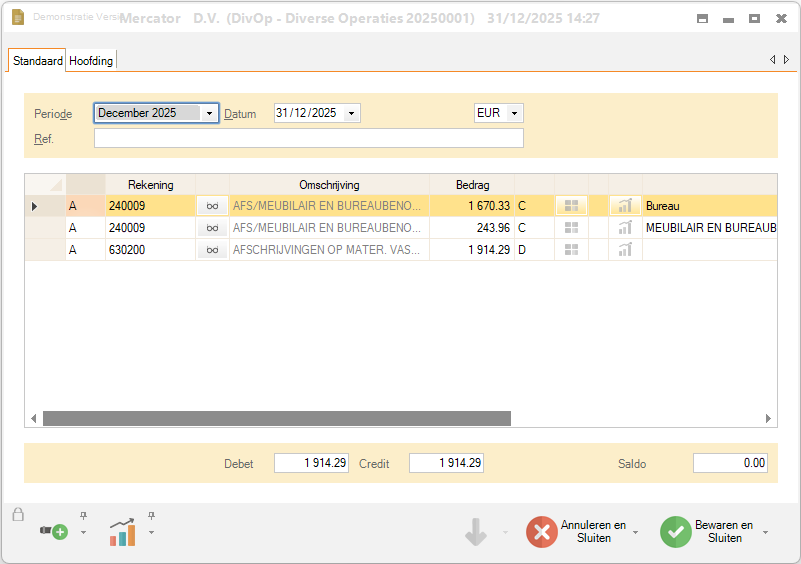Toggle the pin beside the chart icon
The image size is (801, 564).
[x=151, y=516]
